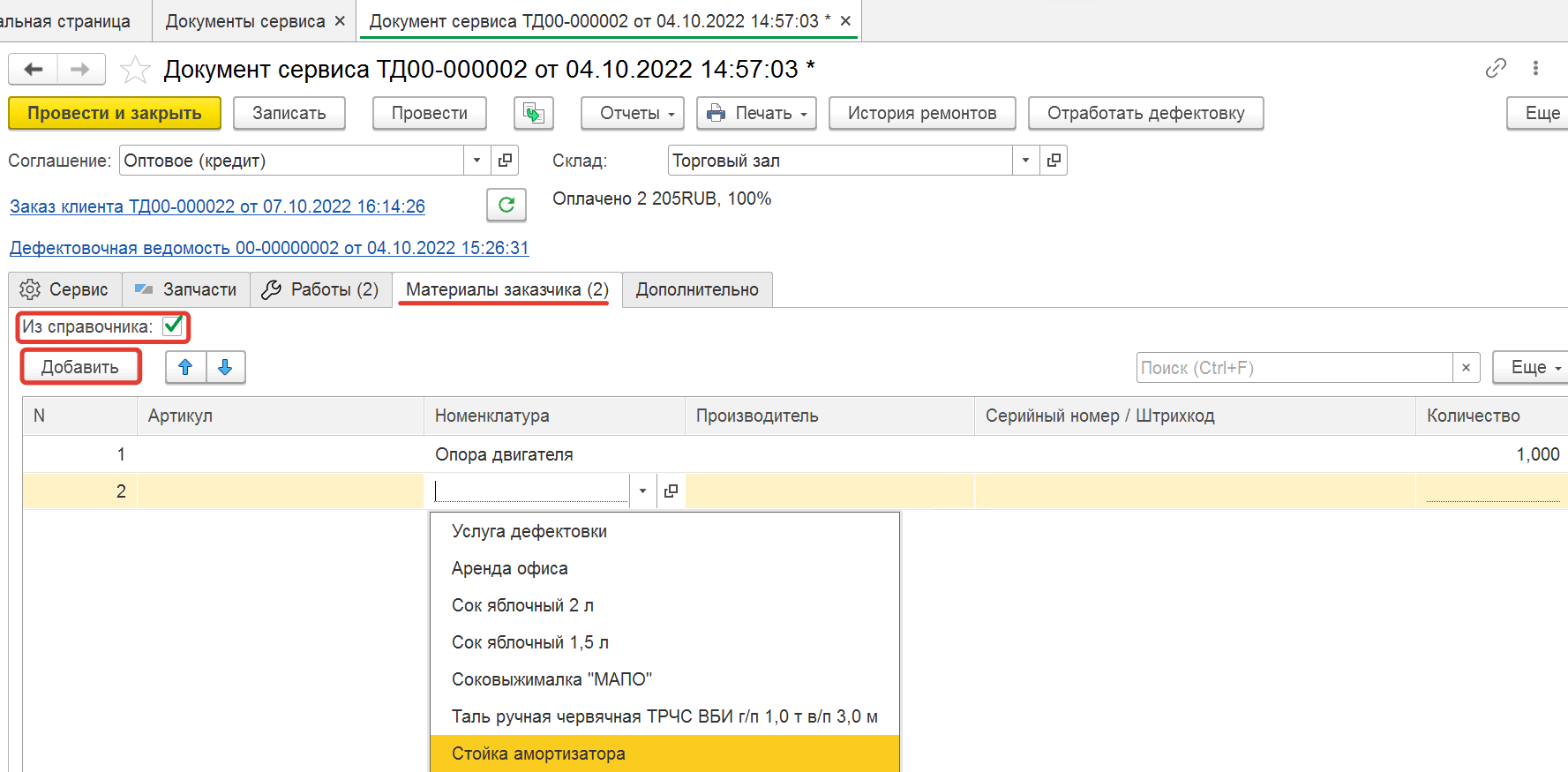Open the Отчеты dropdown menu
The image size is (1568, 772).
click(633, 113)
